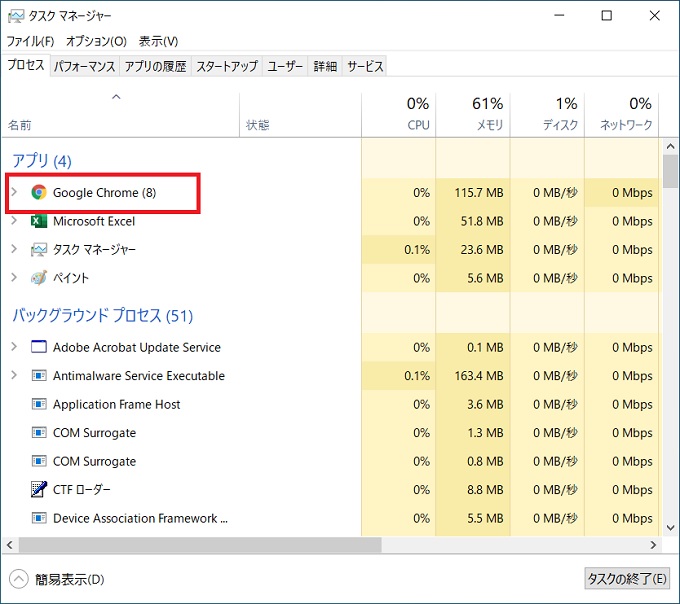Switch to the 詳細 tab
Viewport: 680px width, 604px height.
pos(325,66)
